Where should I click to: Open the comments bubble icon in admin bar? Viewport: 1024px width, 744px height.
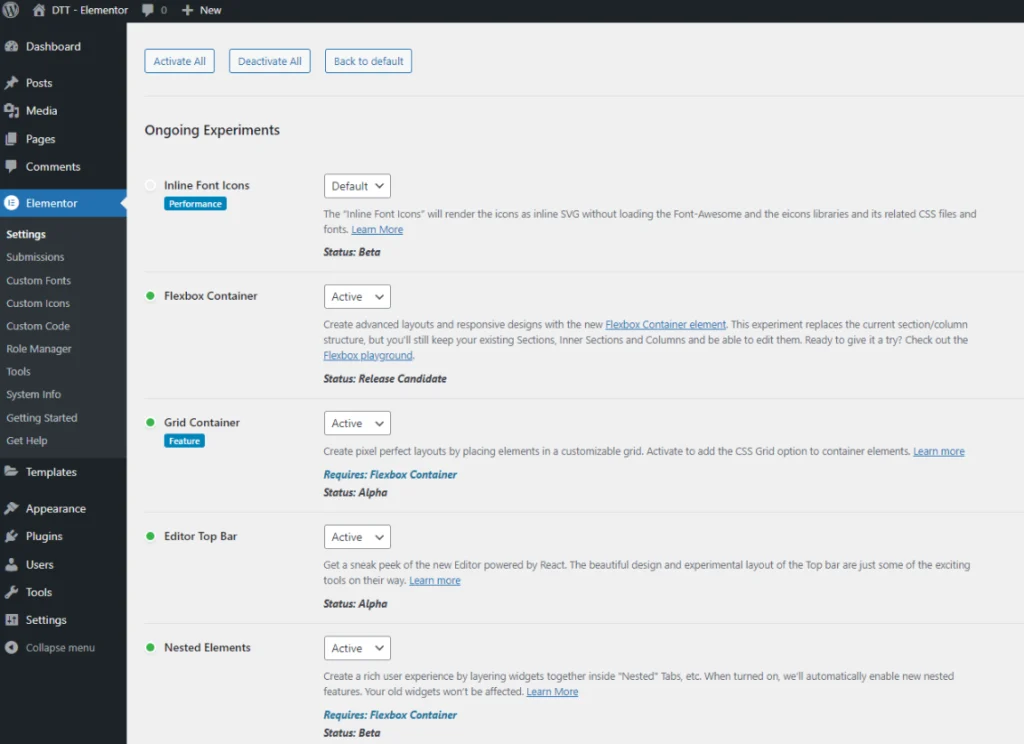[148, 10]
